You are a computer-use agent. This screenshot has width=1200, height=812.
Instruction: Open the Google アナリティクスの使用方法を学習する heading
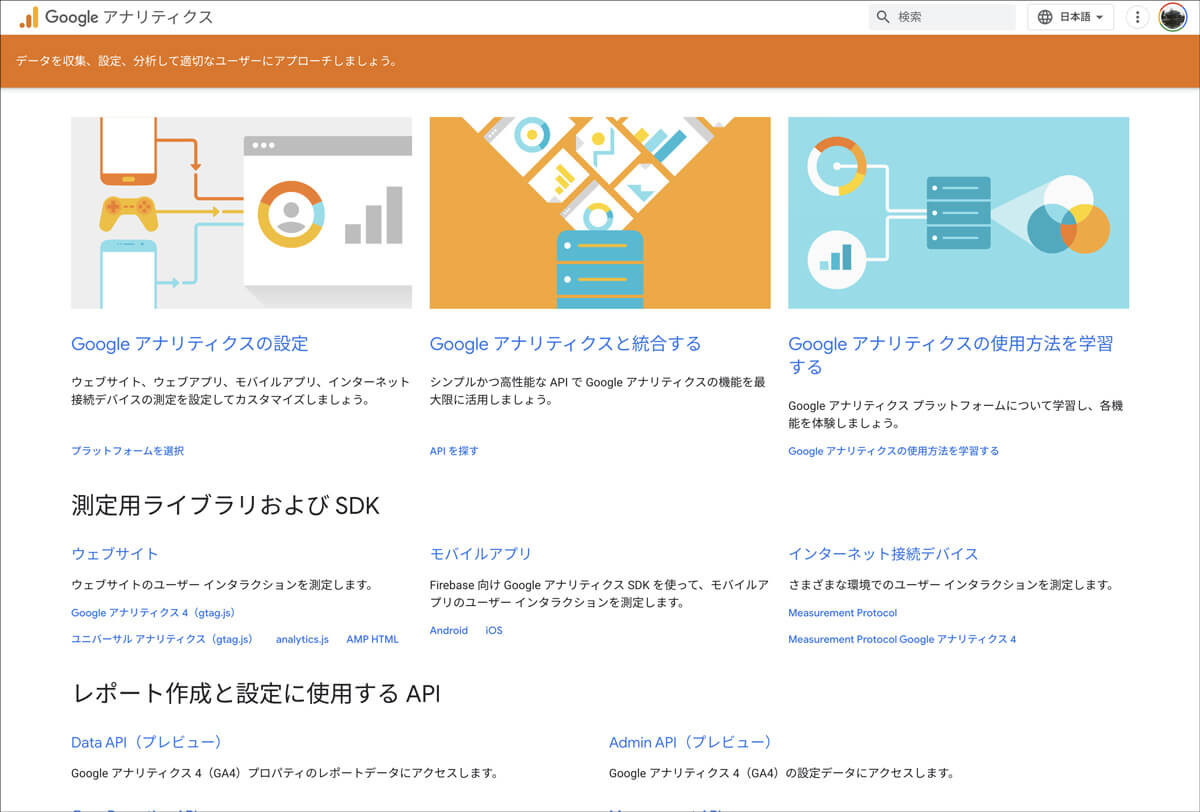pyautogui.click(x=950, y=355)
